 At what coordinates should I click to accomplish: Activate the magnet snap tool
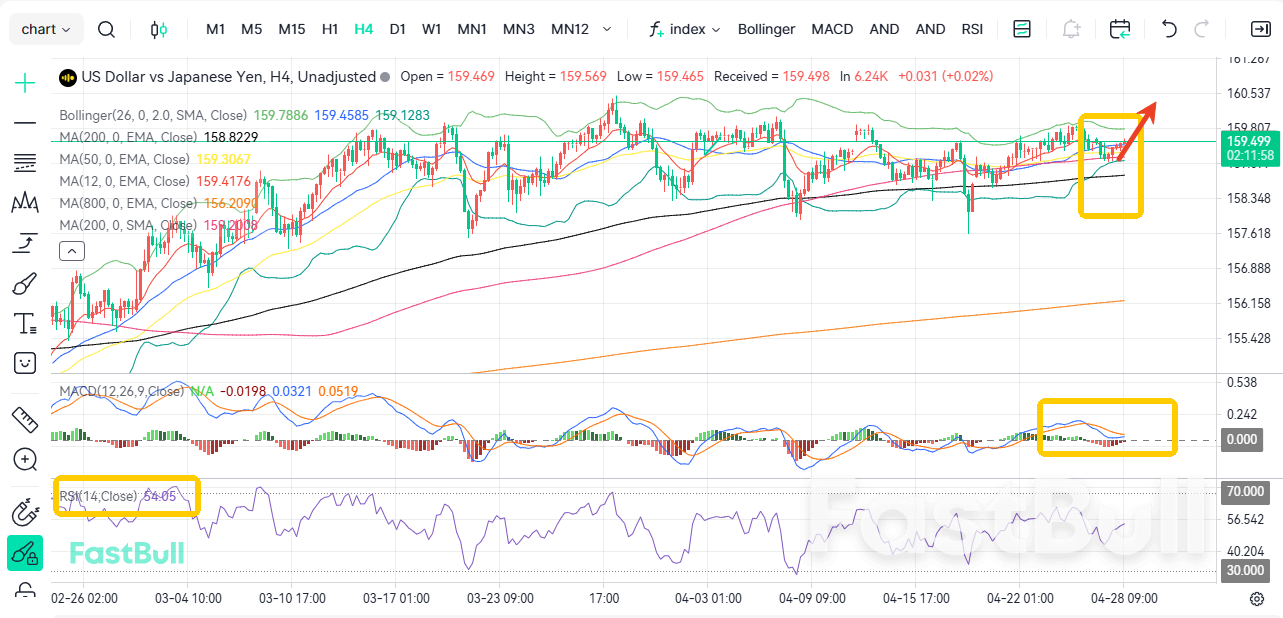[x=24, y=513]
